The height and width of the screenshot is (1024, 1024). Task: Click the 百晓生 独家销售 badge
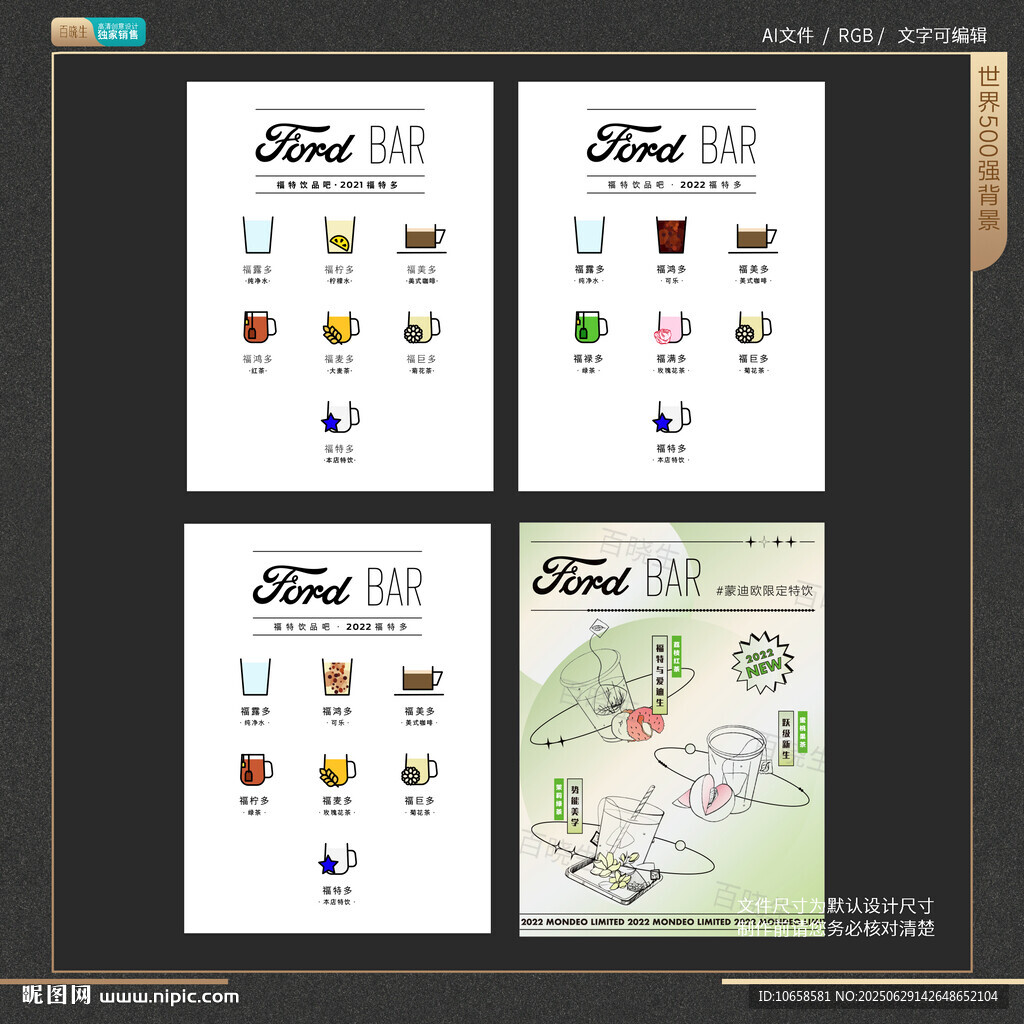tap(98, 31)
